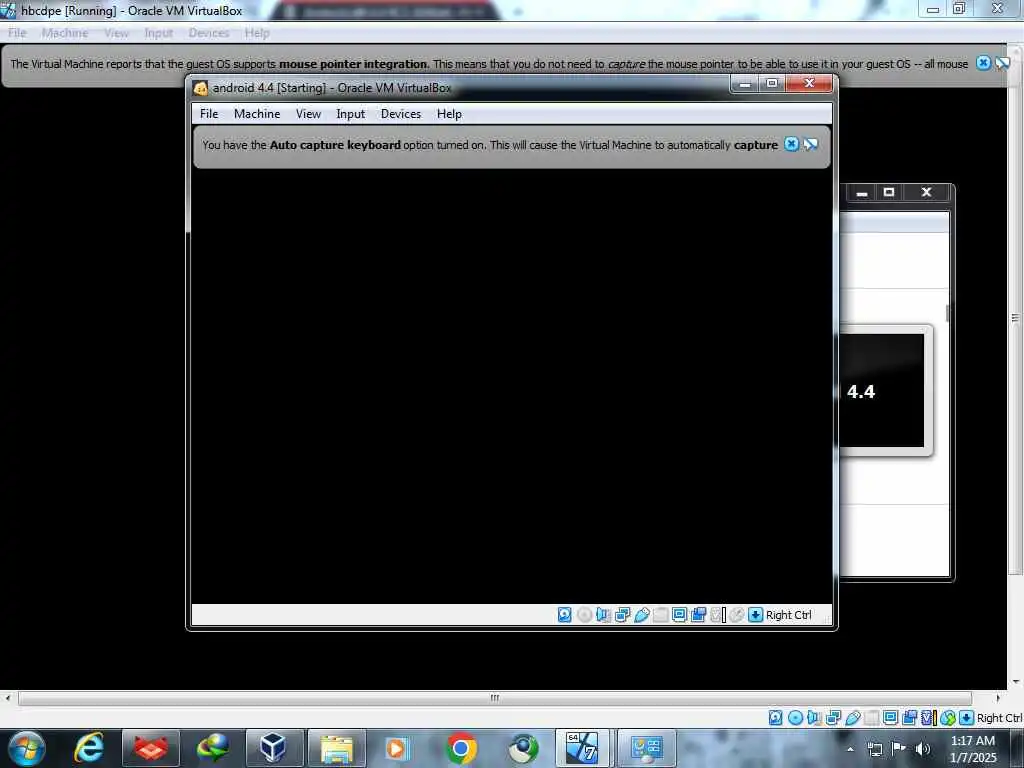Dismiss the mouse pointer integration notification
The width and height of the screenshot is (1024, 768).
coord(983,63)
